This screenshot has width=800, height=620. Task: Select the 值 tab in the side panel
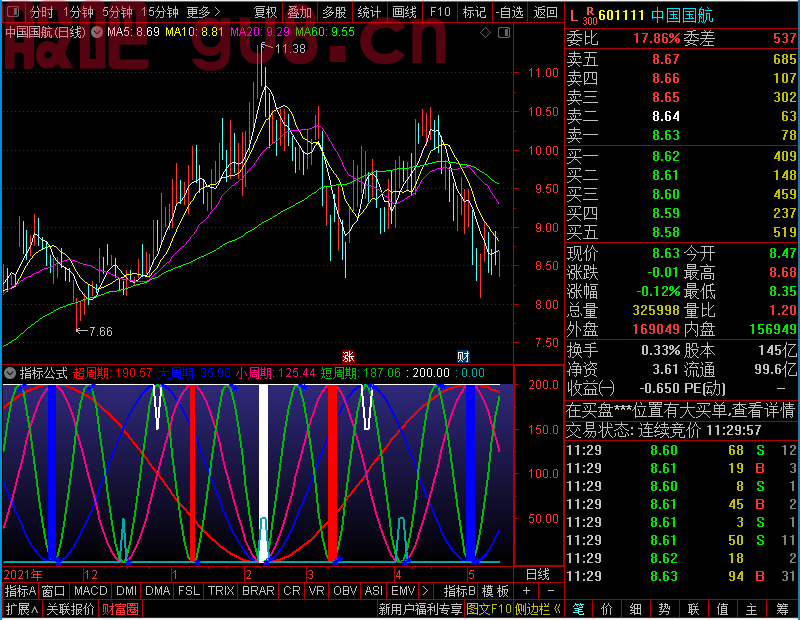(x=722, y=609)
